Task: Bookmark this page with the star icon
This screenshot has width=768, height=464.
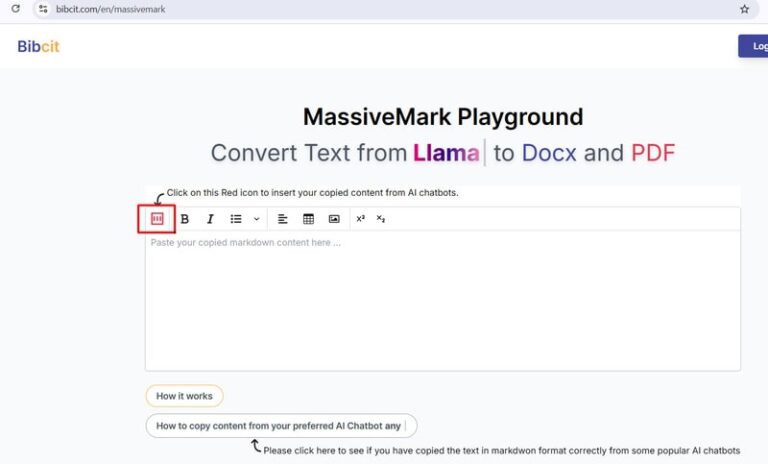Action: 744,9
